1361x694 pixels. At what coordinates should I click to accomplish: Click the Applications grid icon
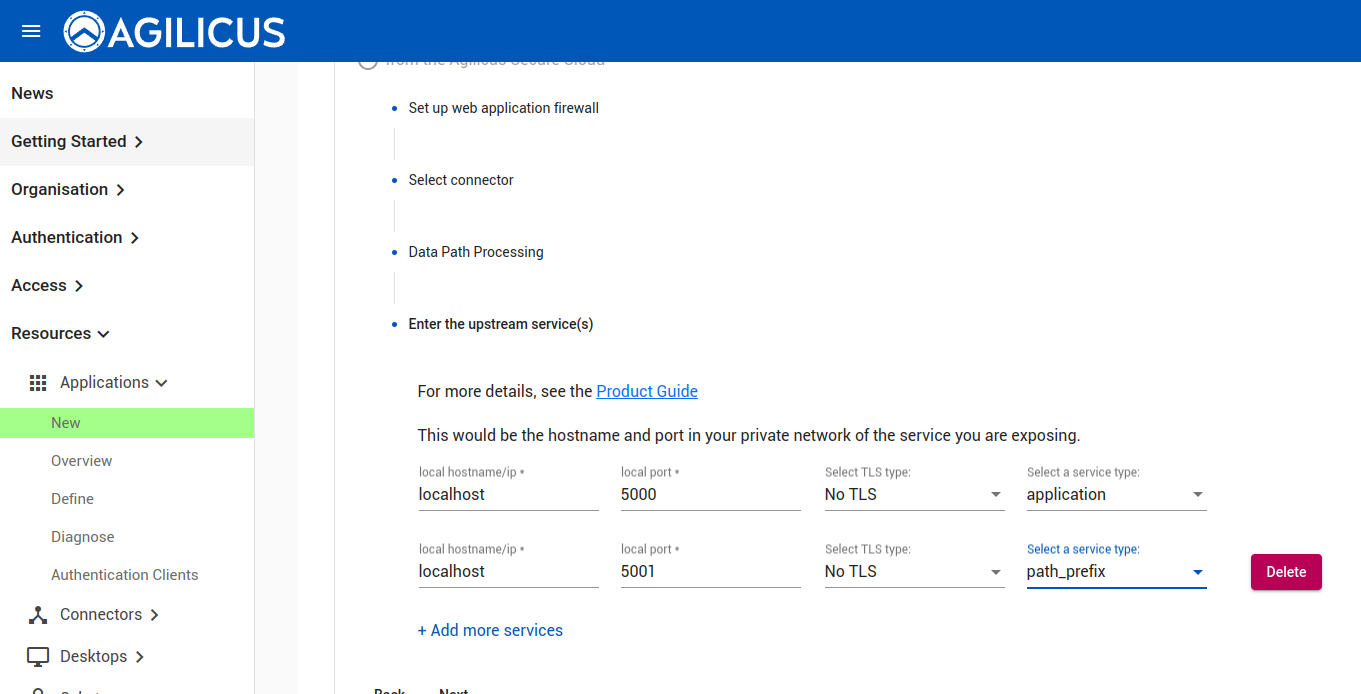coord(38,383)
